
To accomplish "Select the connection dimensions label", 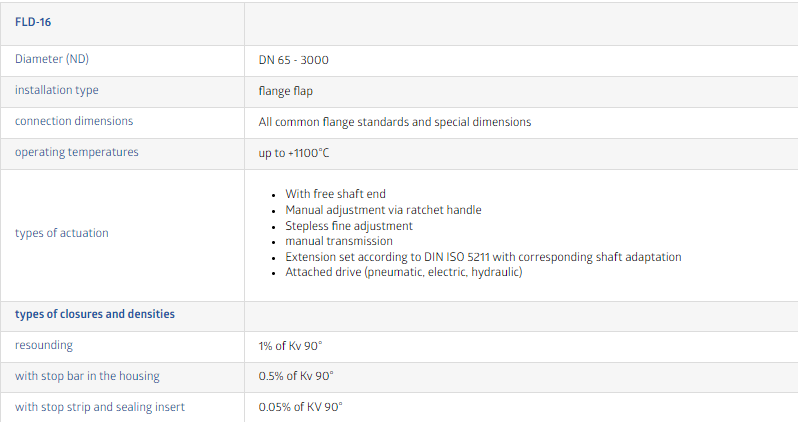I will pos(74,122).
